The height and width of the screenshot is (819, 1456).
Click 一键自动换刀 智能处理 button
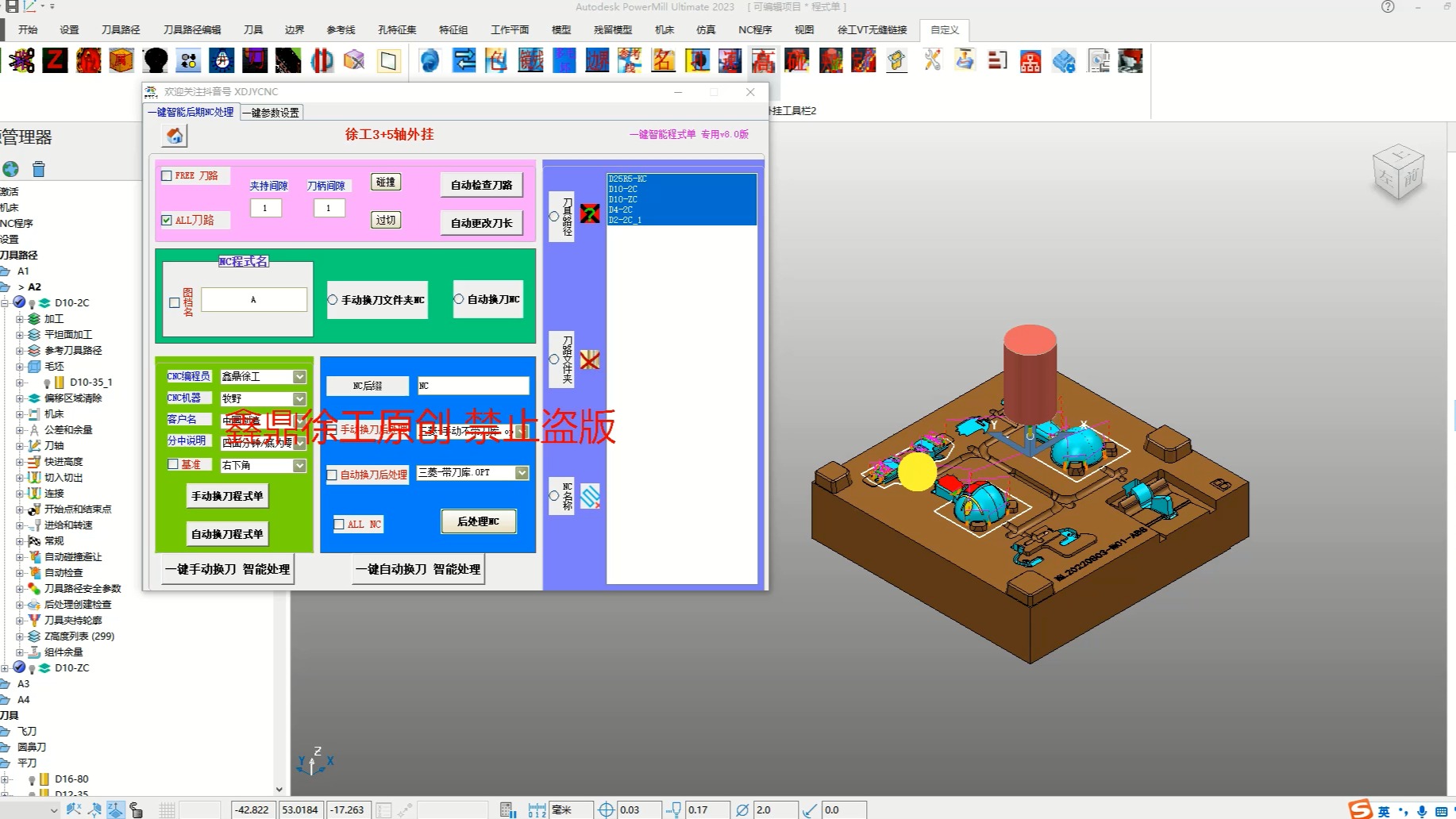click(418, 569)
